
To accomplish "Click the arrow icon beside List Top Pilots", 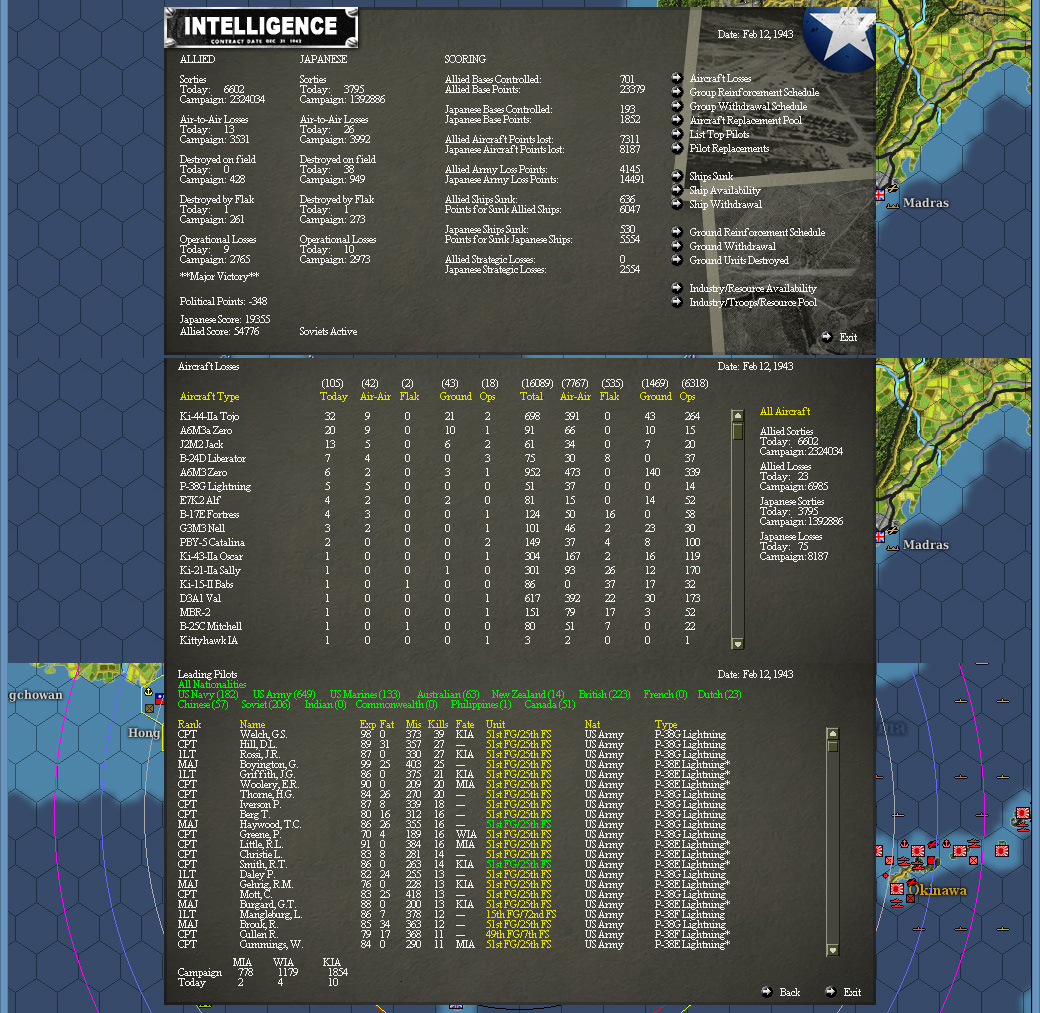I will [x=677, y=133].
